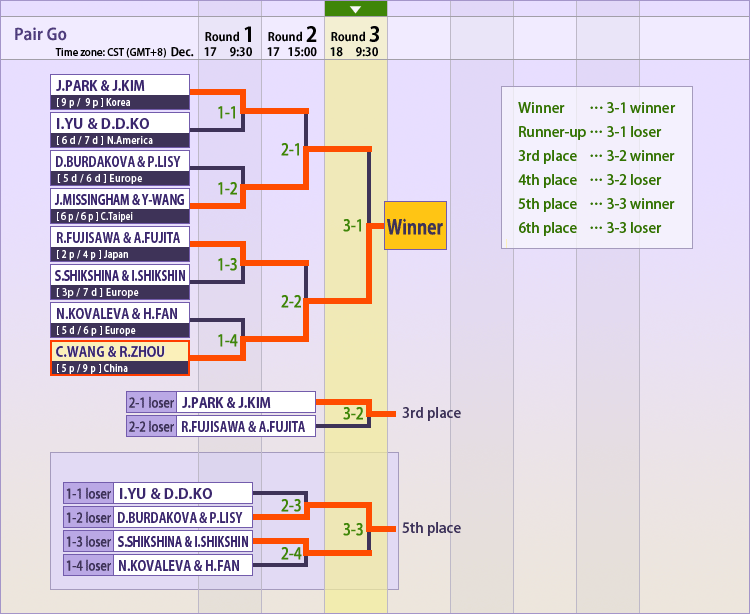Viewport: 750px width, 614px height.
Task: Click the green dropdown arrow above Round 3
Action: point(355,9)
